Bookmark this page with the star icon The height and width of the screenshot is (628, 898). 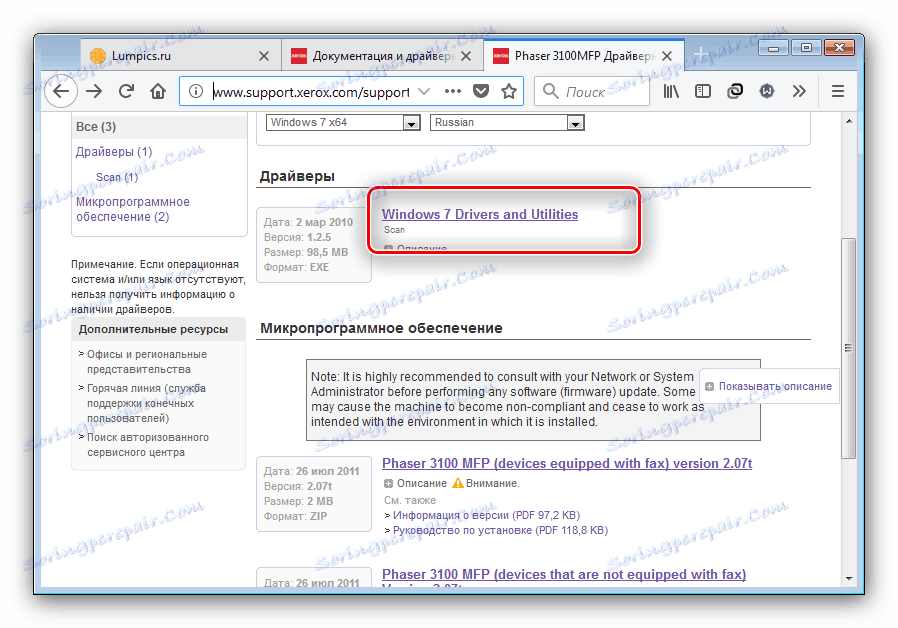coord(509,91)
